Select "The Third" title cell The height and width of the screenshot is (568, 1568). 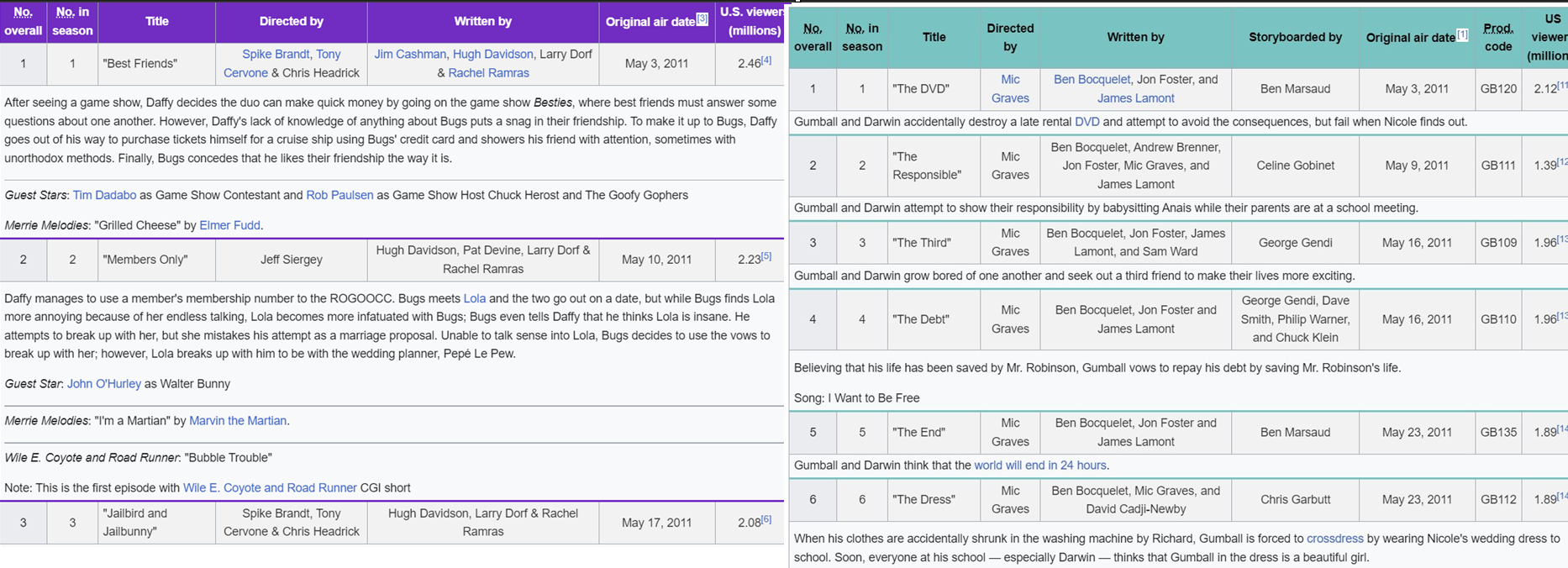point(934,243)
